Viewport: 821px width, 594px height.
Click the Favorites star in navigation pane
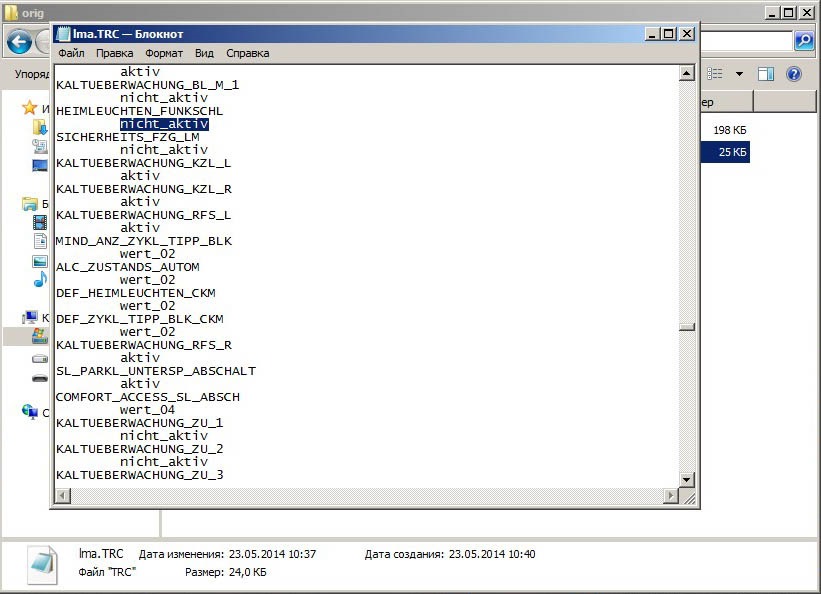(x=29, y=108)
